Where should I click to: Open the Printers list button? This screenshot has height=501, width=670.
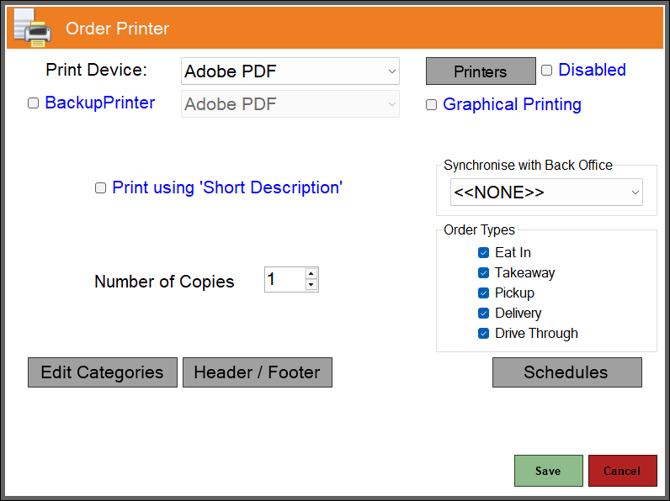point(481,71)
